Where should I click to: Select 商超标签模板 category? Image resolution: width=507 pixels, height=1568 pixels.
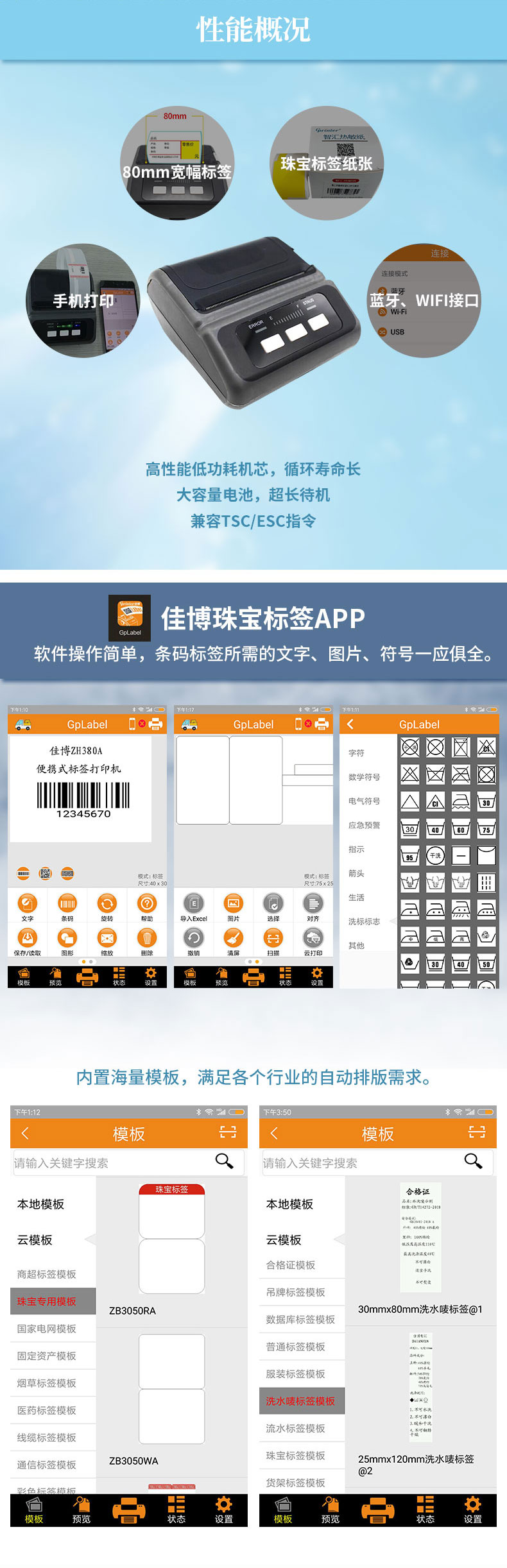(53, 1274)
